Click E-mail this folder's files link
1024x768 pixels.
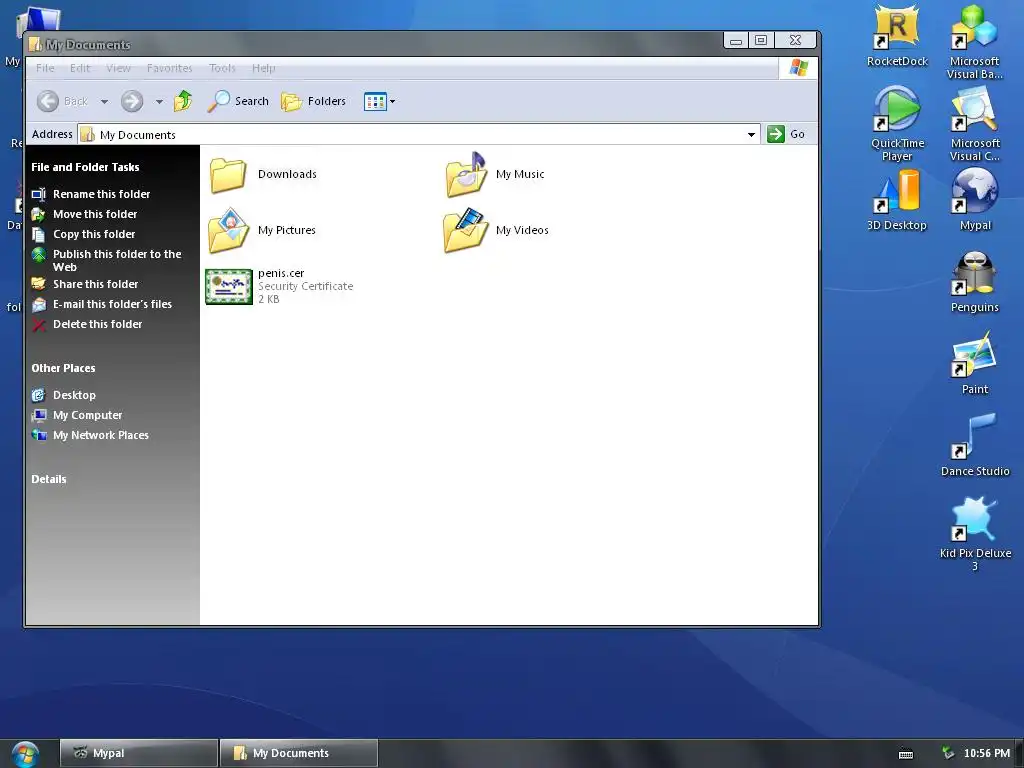pyautogui.click(x=112, y=304)
